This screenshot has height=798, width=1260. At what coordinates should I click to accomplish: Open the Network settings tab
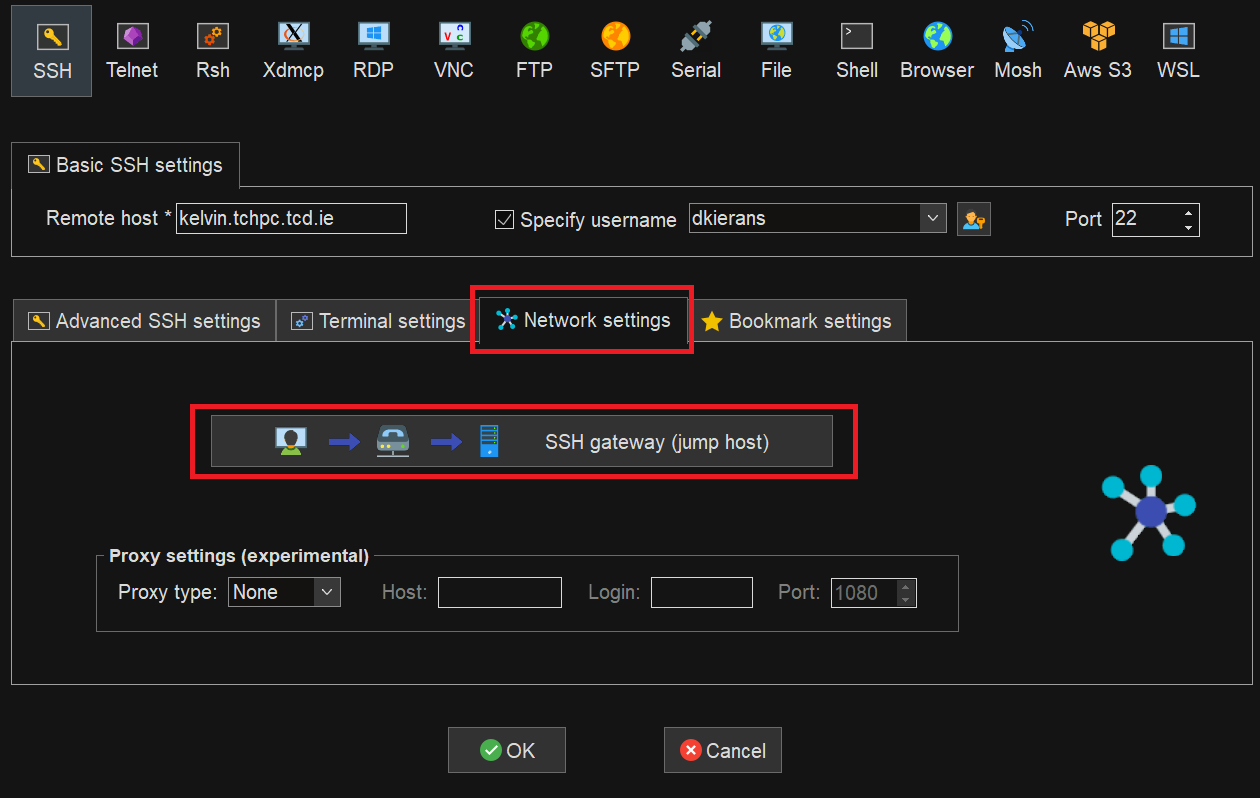point(582,320)
